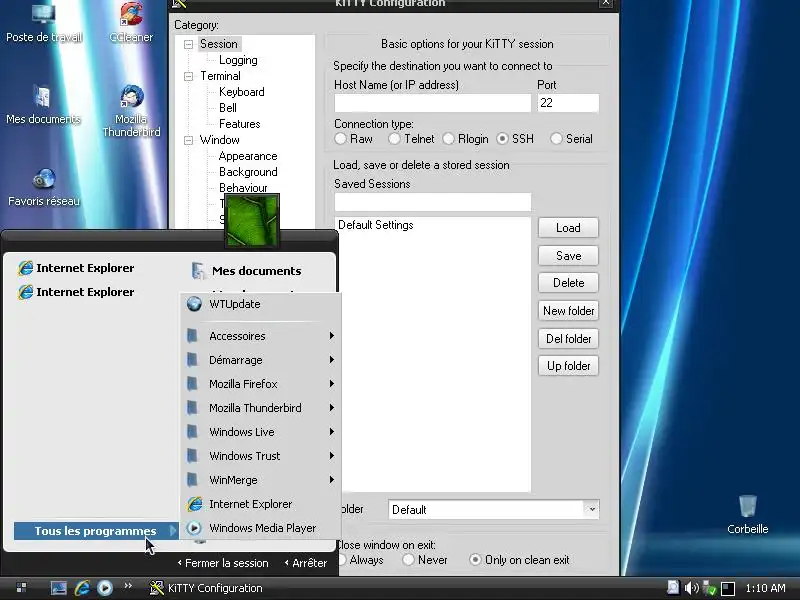Viewport: 800px width, 600px height.
Task: Launch Windows Media Player from quick launch
Action: click(105, 588)
